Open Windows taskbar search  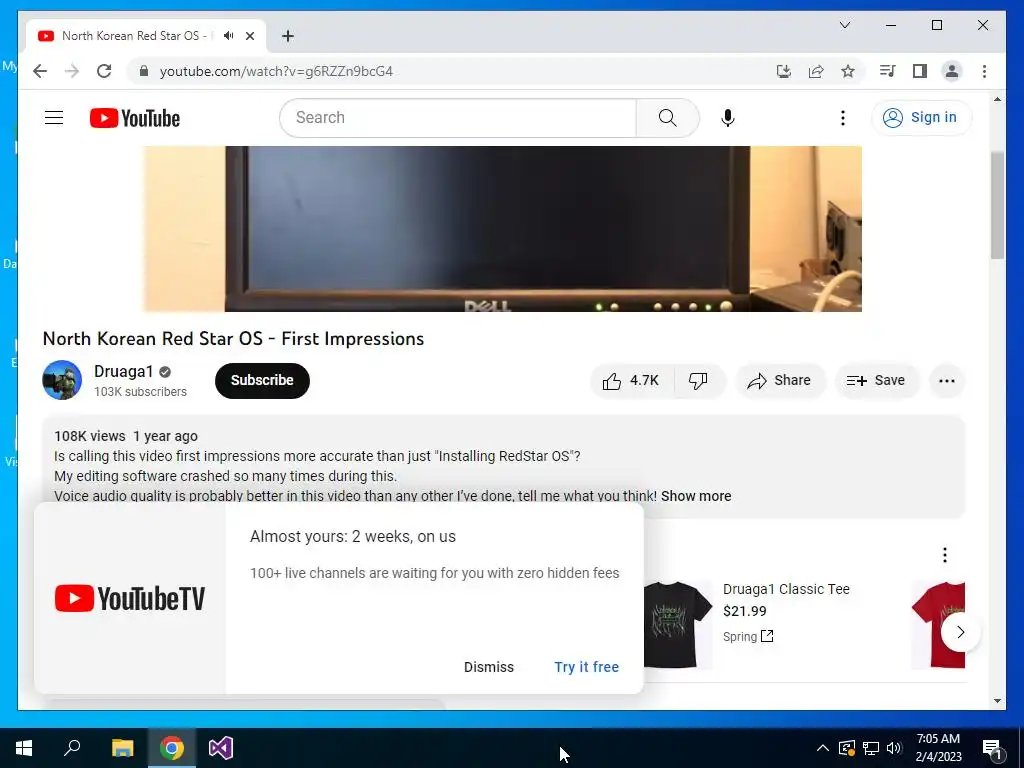click(72, 748)
